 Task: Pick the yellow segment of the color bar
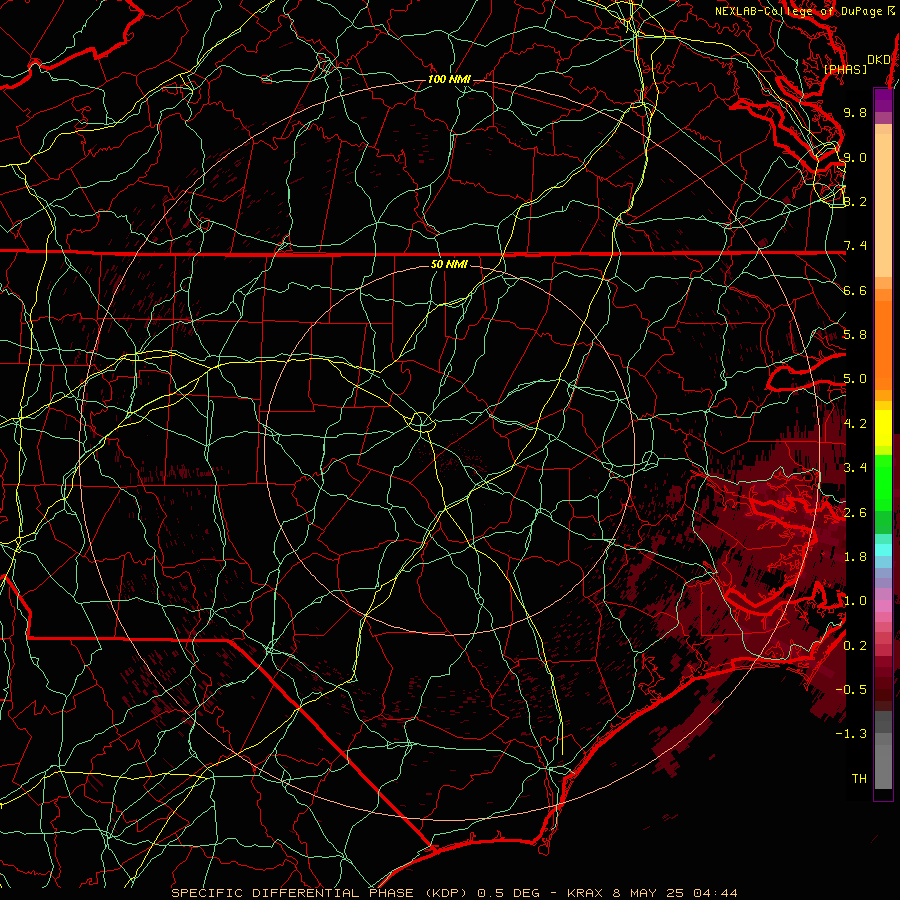(883, 428)
